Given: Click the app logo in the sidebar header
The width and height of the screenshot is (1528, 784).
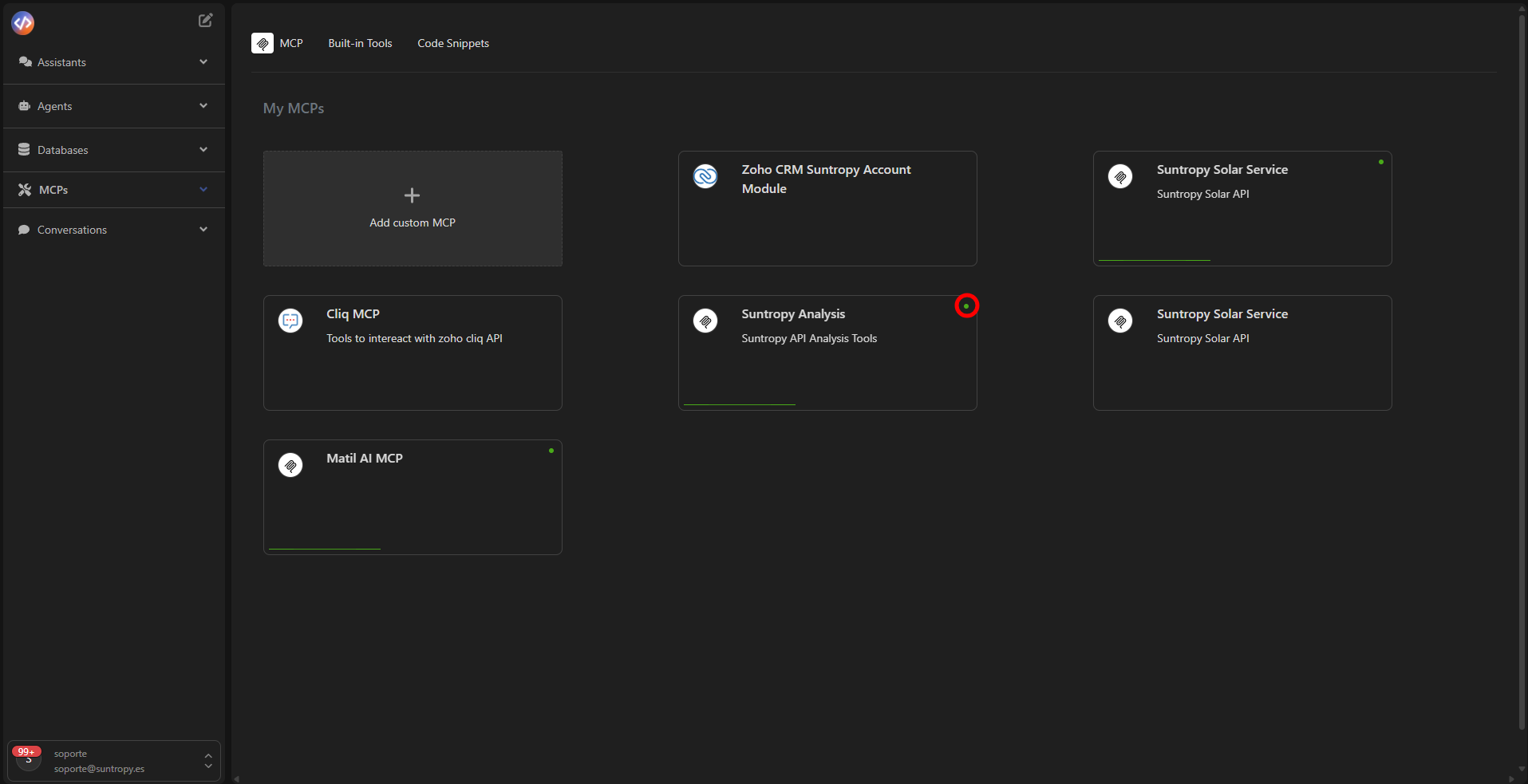Looking at the screenshot, I should 23,23.
